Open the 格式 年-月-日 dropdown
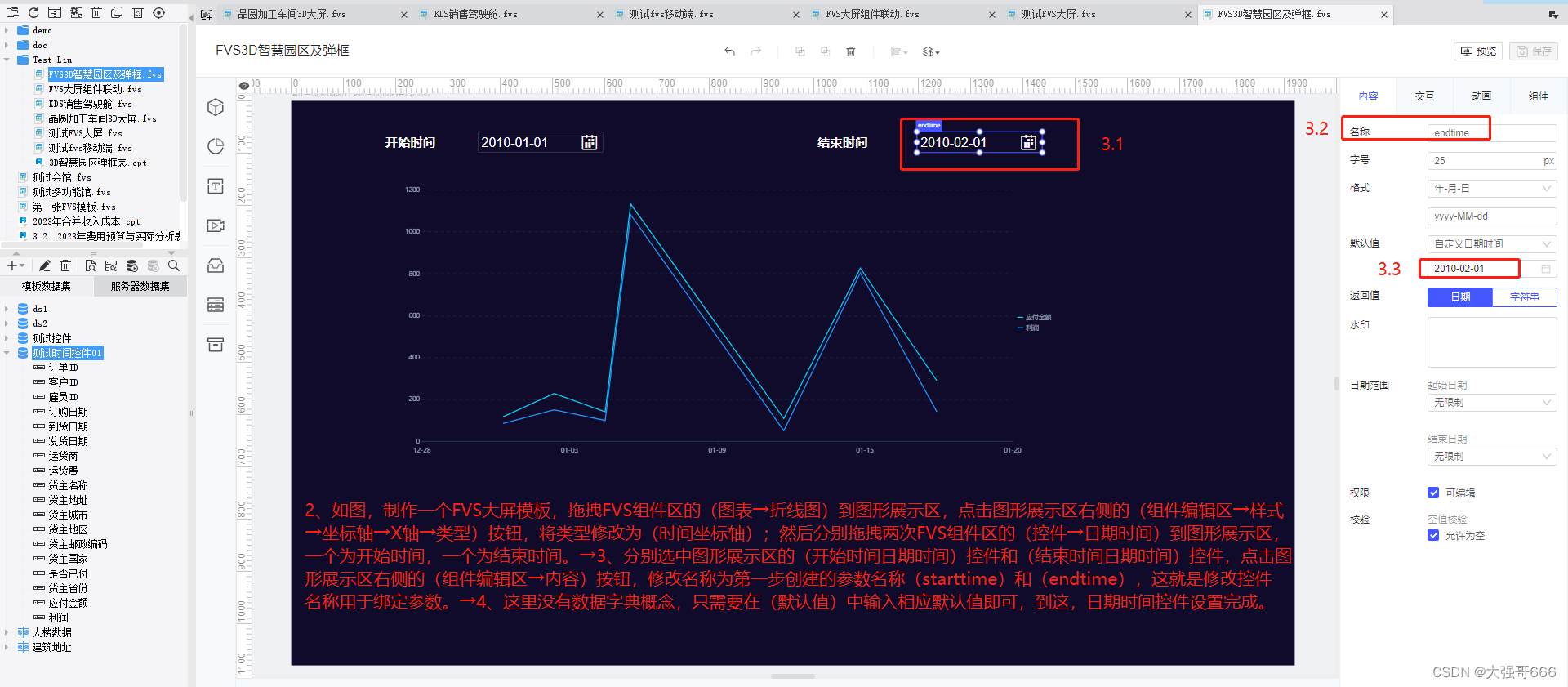This screenshot has height=687, width=1568. 1492,189
